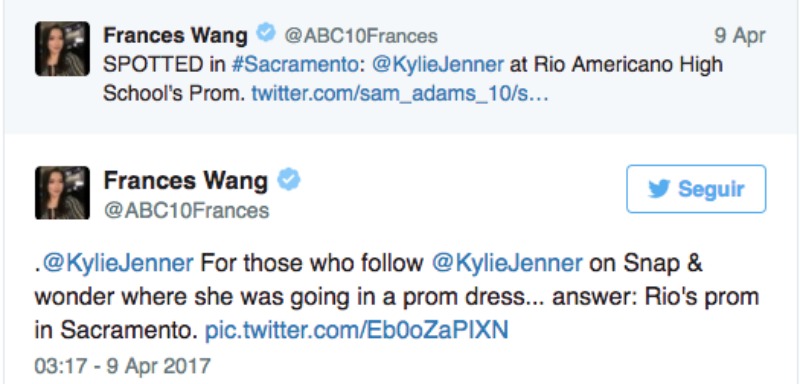
Task: Click @ABC10Frances handle under lower name
Action: 186,211
